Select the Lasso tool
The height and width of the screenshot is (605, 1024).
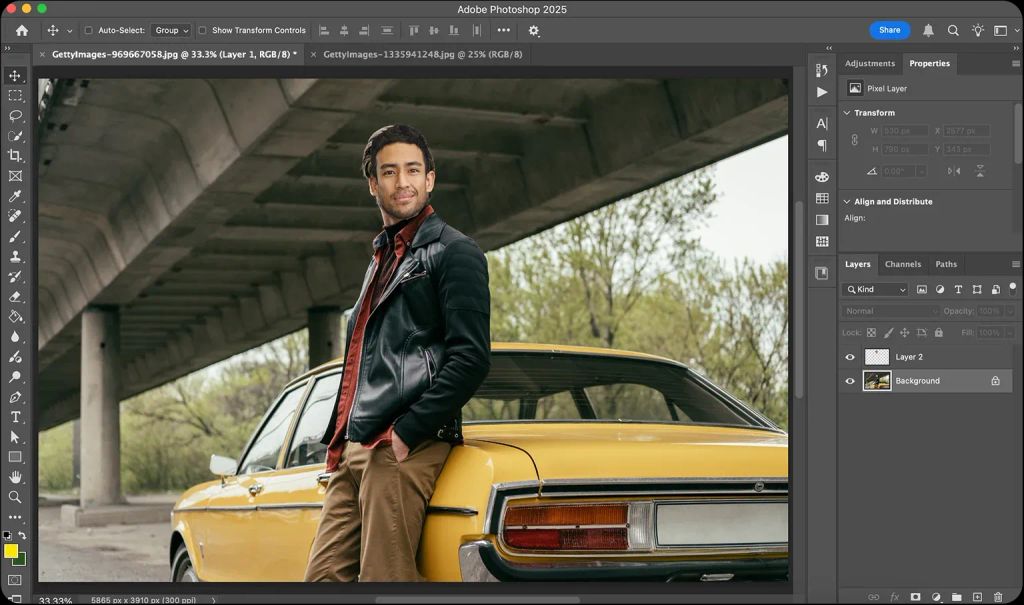[15, 116]
